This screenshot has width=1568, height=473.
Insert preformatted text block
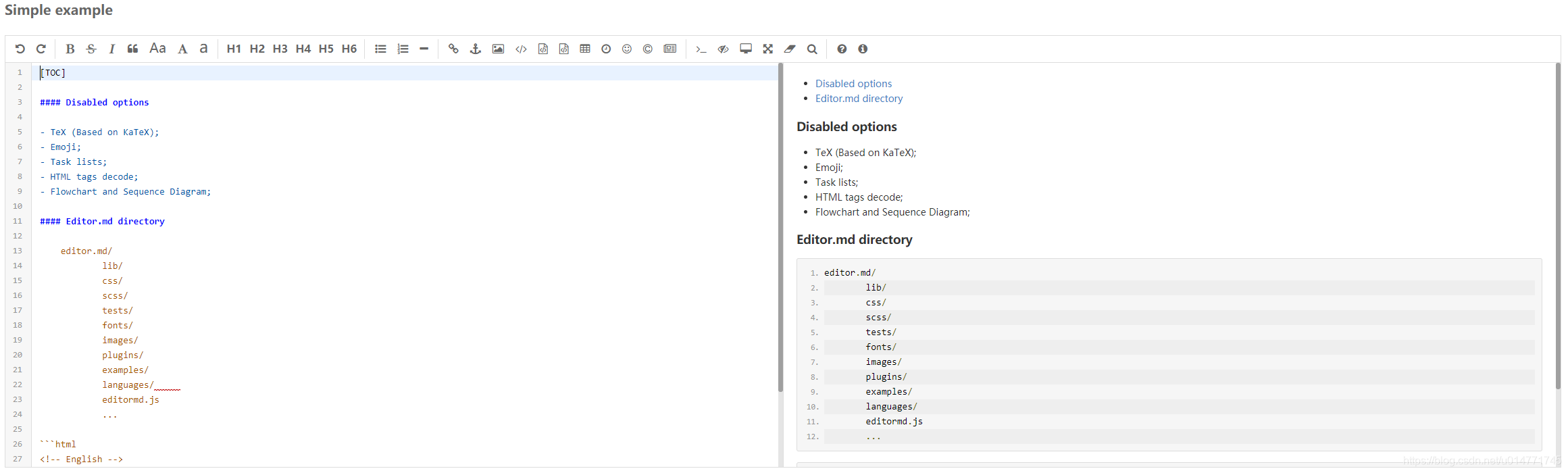point(542,49)
